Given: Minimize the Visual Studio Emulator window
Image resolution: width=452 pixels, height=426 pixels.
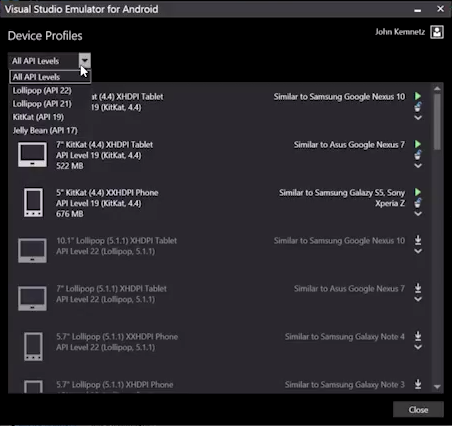Looking at the screenshot, I should click(418, 10).
